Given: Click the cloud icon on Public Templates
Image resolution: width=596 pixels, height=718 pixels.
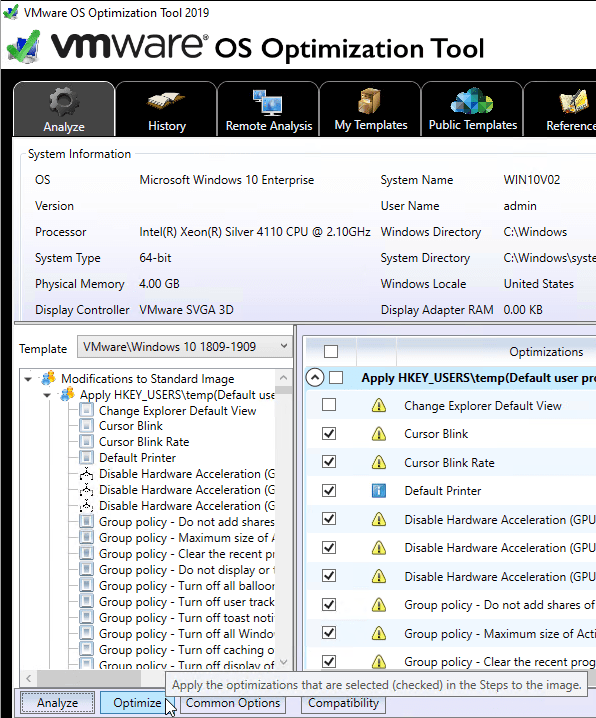Looking at the screenshot, I should pos(472,101).
